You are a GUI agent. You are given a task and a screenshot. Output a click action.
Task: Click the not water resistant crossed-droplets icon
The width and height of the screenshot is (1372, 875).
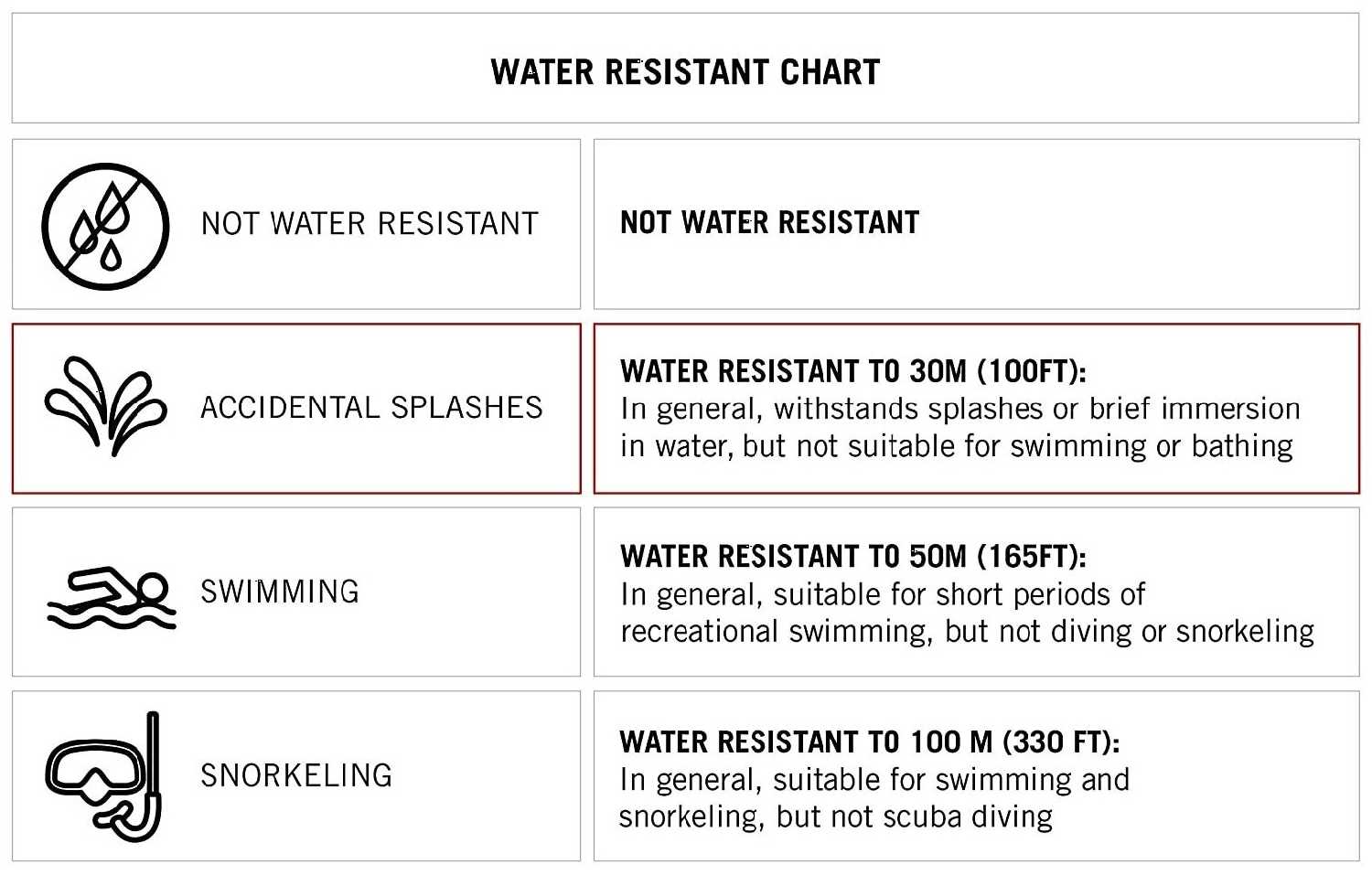tap(105, 226)
